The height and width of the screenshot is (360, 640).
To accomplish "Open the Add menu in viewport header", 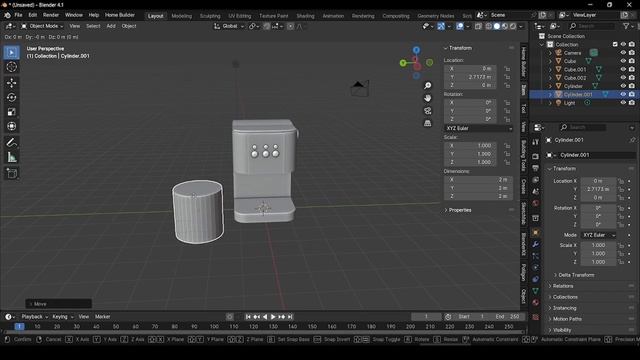I will (111, 26).
